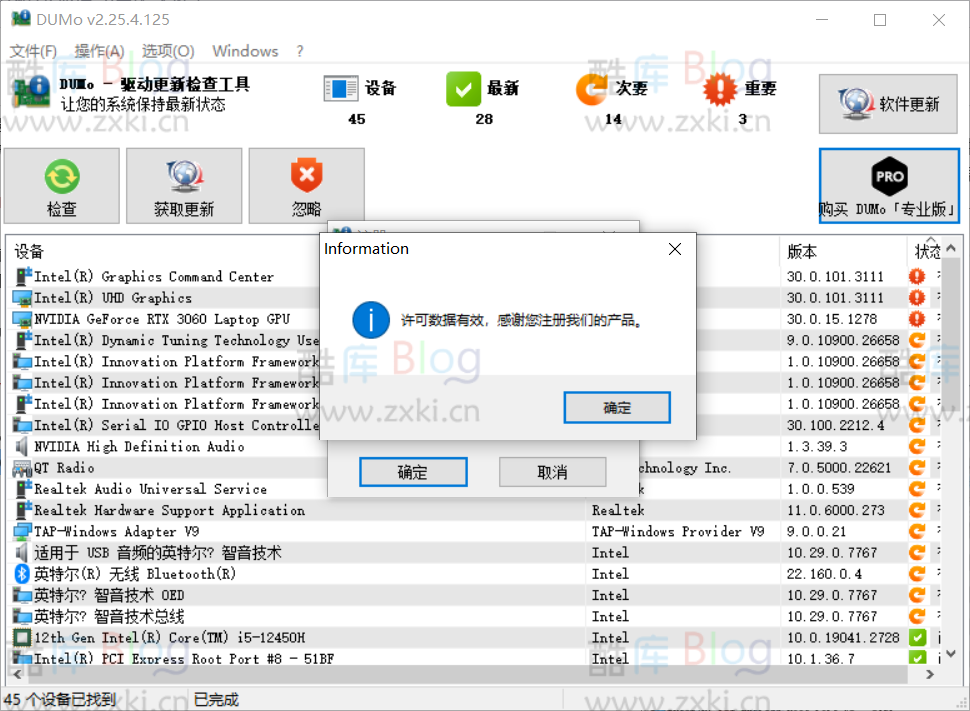The image size is (970, 711).
Task: Sort the list by 设备 column header
Action: tap(30, 251)
